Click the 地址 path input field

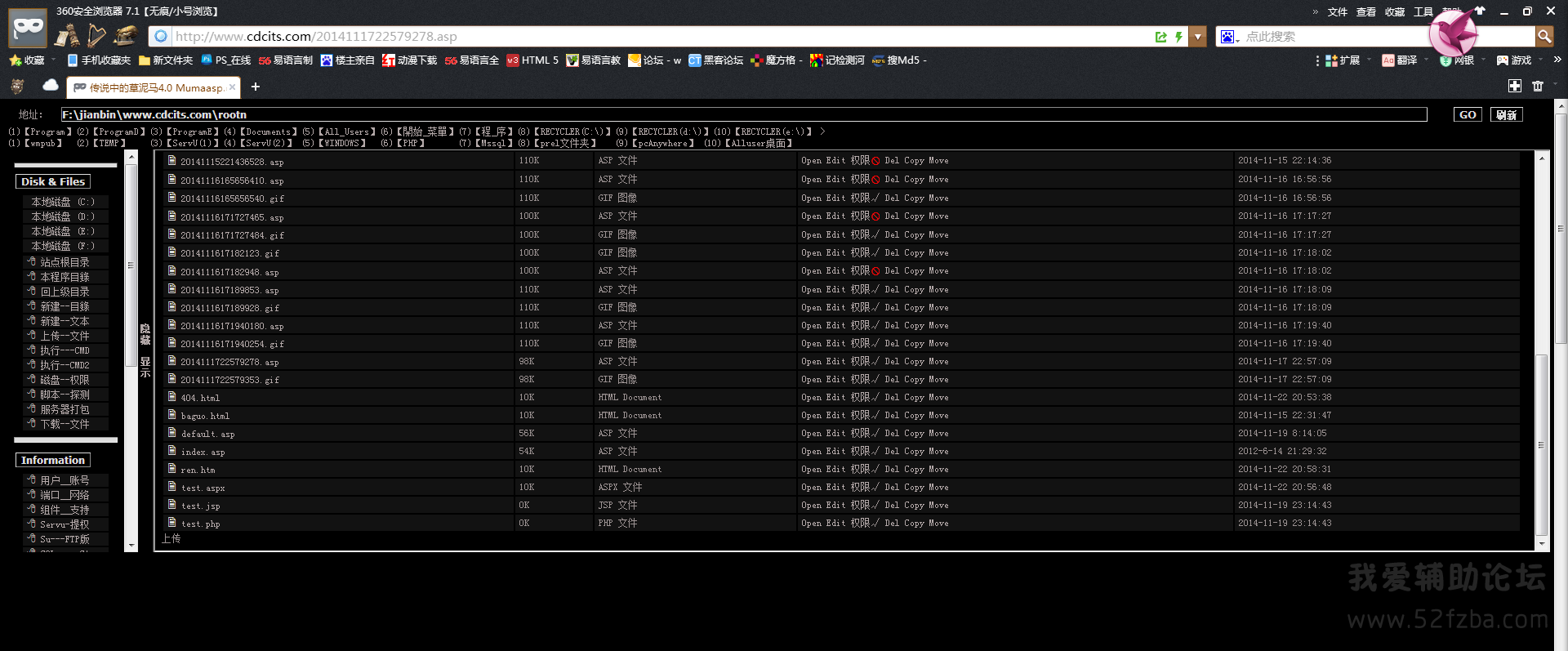744,114
